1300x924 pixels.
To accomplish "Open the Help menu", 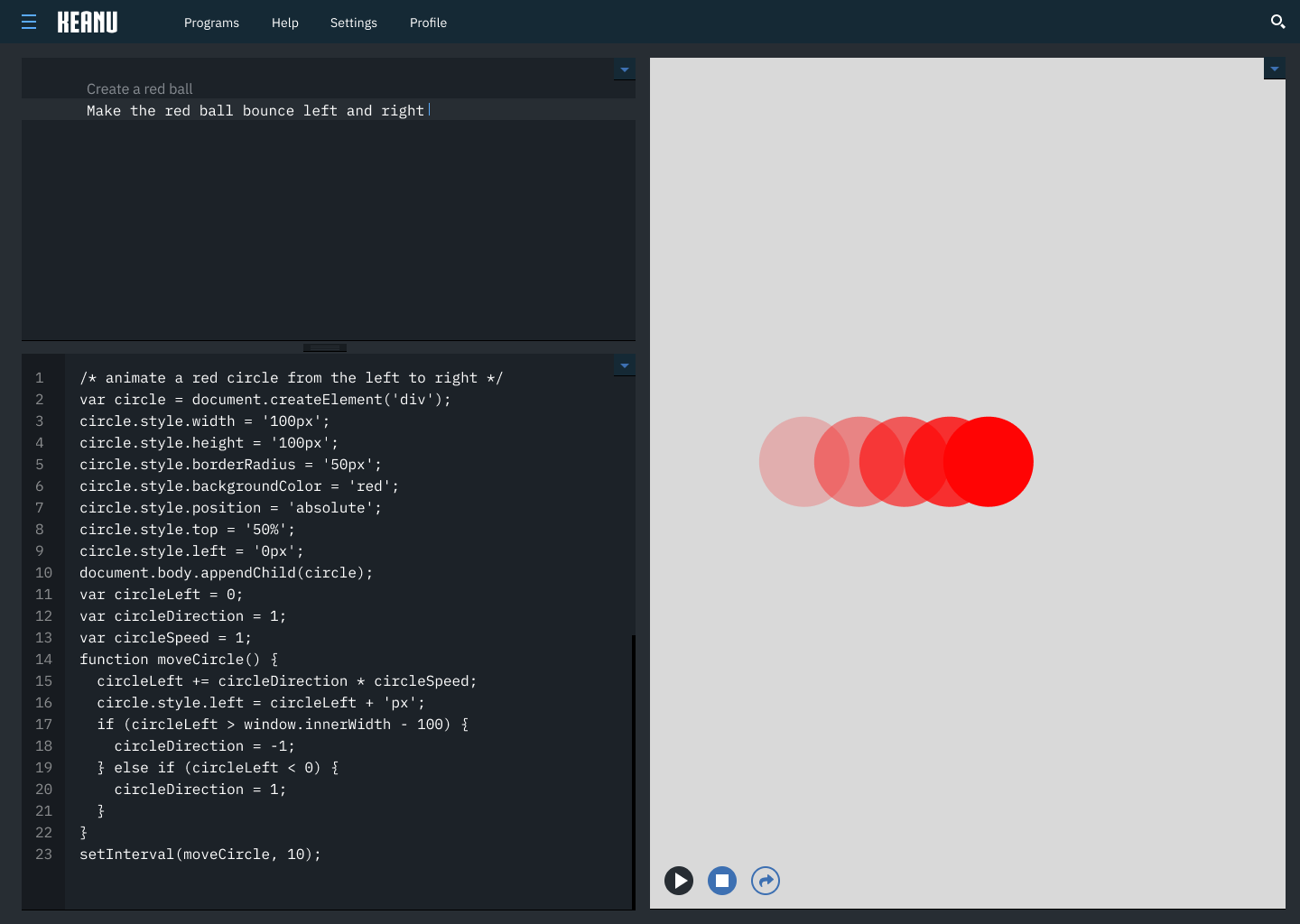I will tap(285, 23).
